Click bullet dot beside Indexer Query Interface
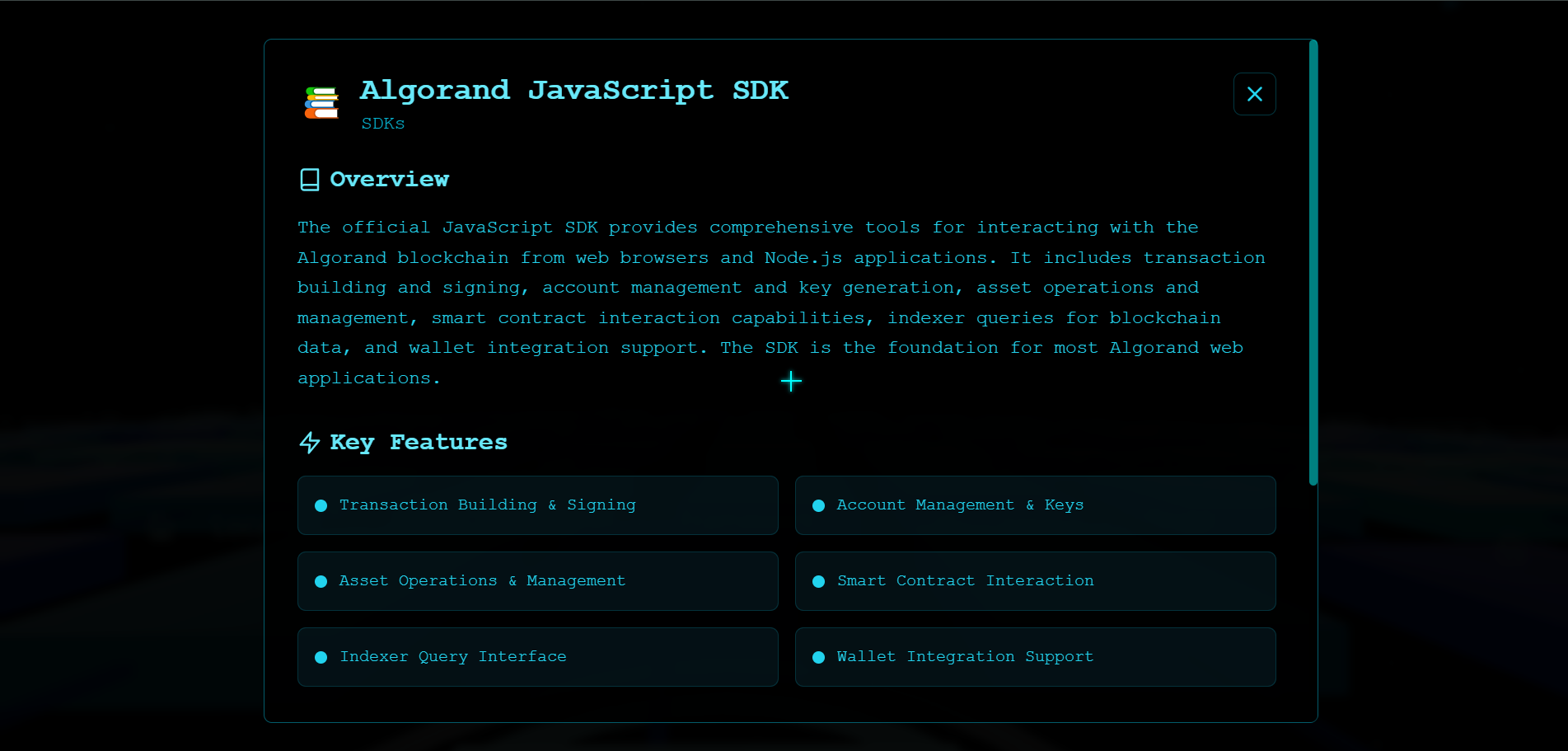Viewport: 1568px width, 751px height. (321, 657)
